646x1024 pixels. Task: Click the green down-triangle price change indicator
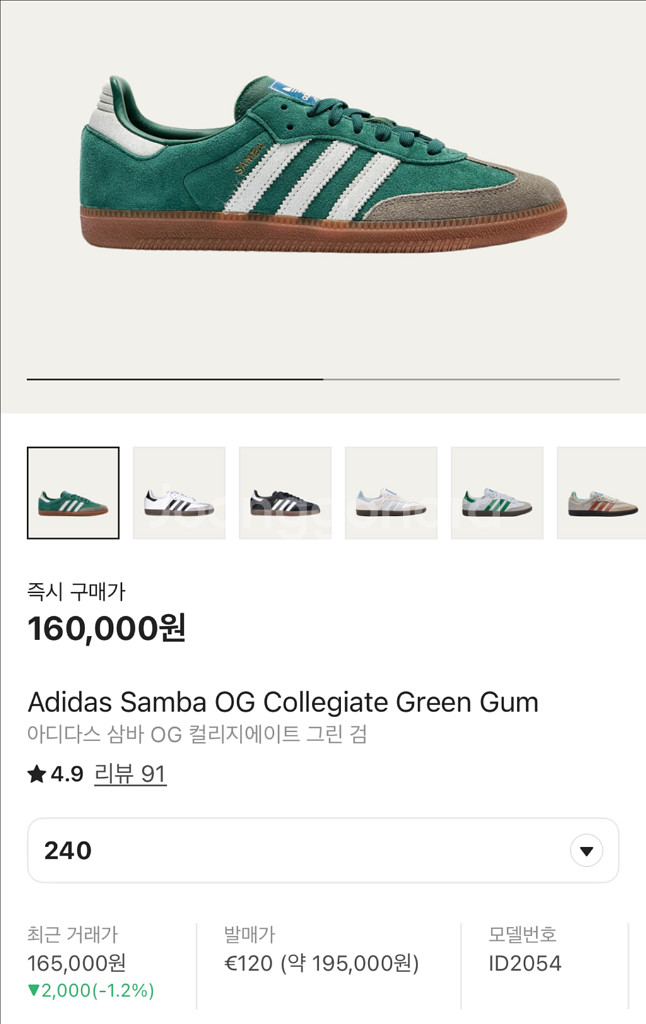(x=33, y=991)
